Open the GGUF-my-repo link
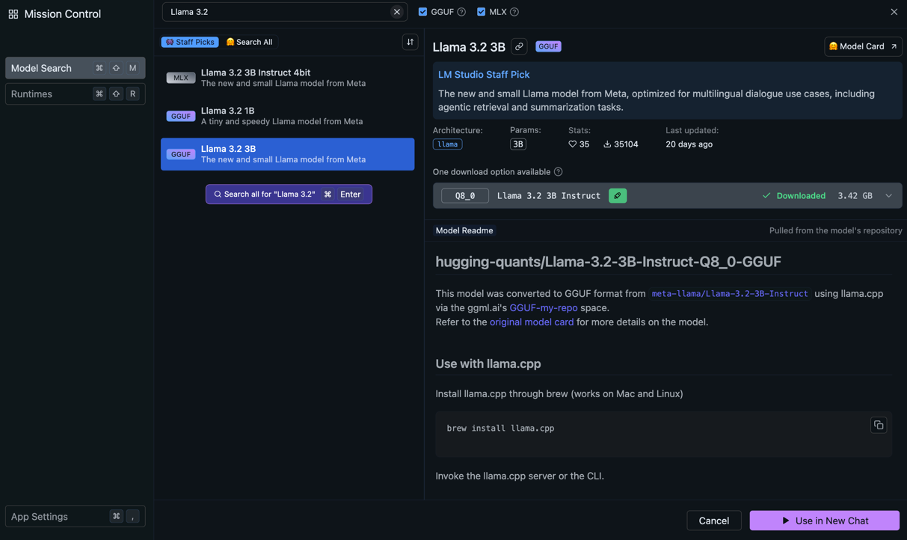907x540 pixels. tap(543, 308)
